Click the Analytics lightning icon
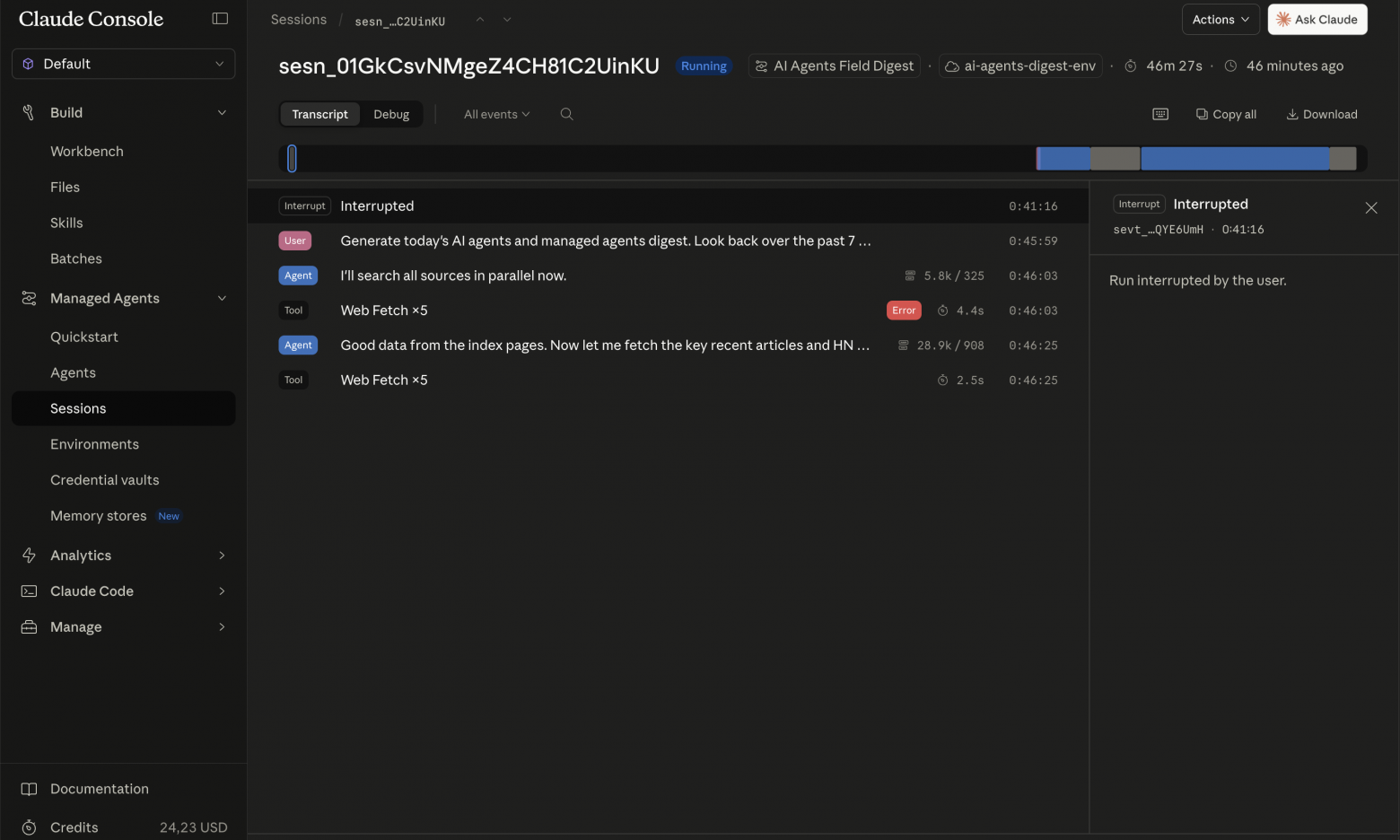The image size is (1400, 840). point(29,556)
